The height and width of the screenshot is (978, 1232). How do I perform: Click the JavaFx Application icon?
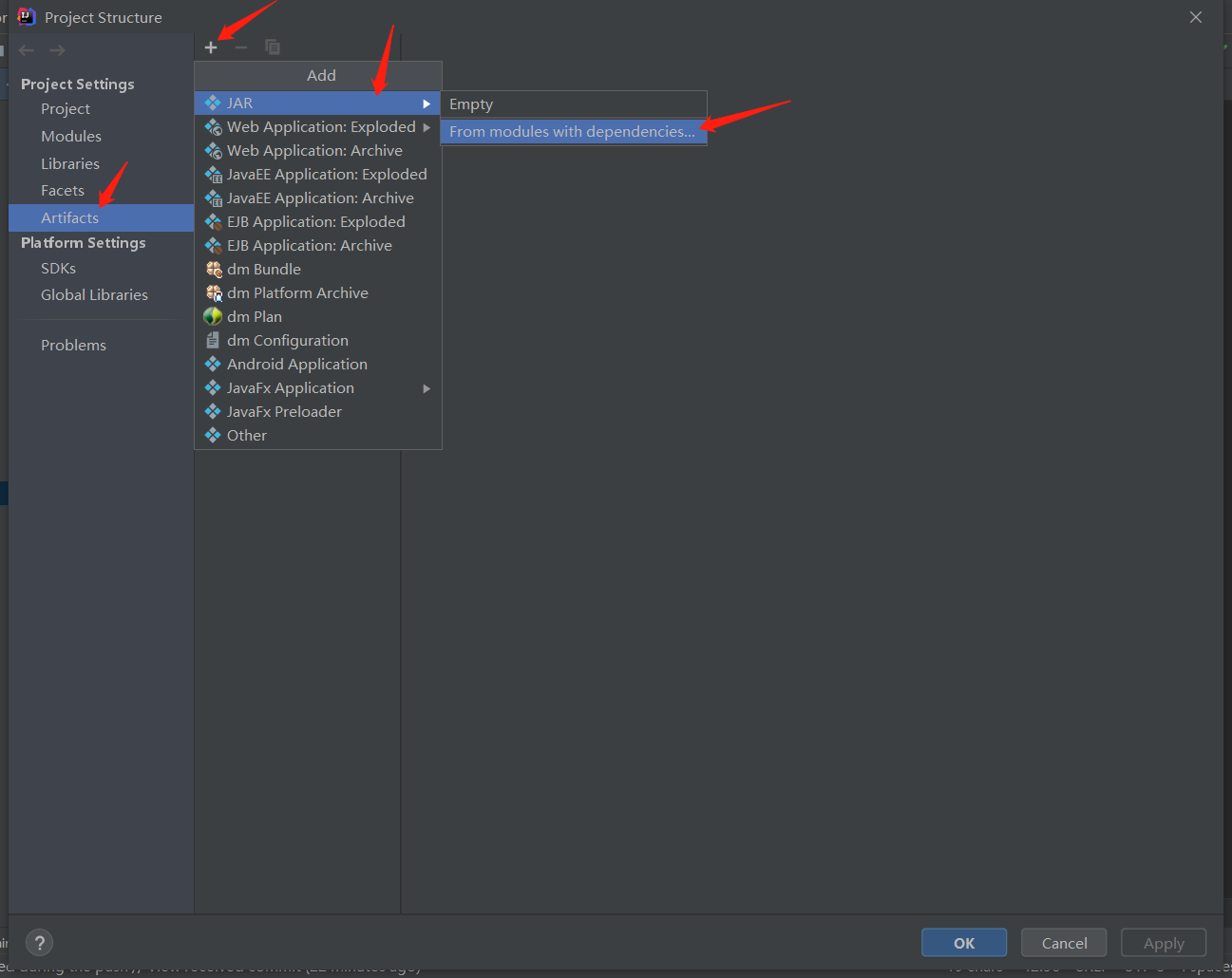pos(213,387)
